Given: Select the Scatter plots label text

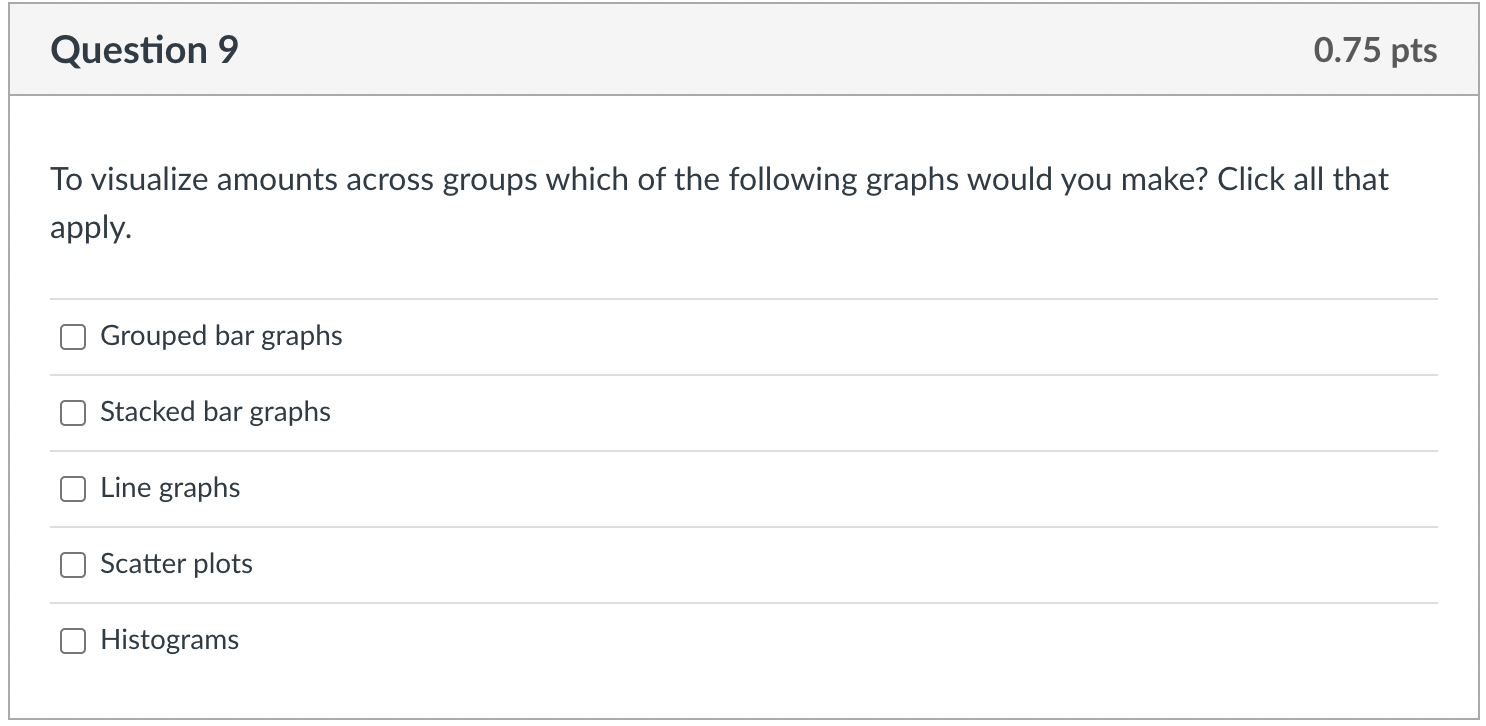Looking at the screenshot, I should [176, 564].
